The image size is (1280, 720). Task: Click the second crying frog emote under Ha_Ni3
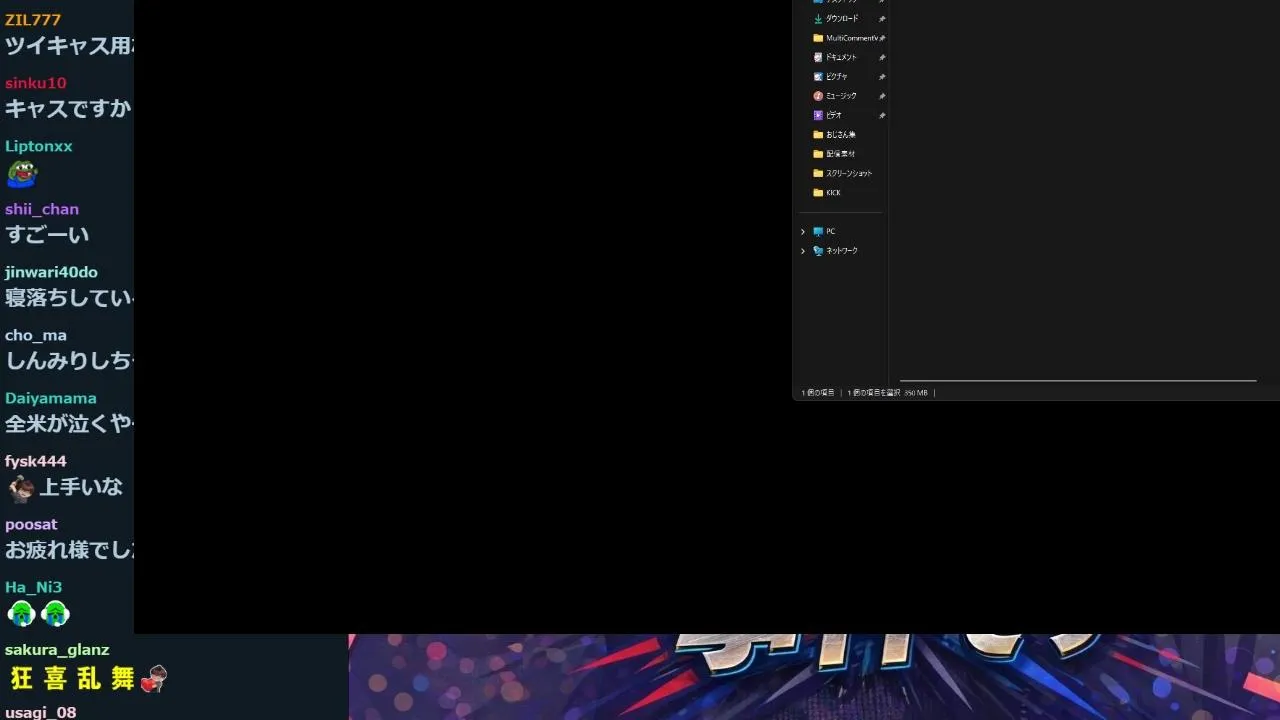(x=55, y=613)
